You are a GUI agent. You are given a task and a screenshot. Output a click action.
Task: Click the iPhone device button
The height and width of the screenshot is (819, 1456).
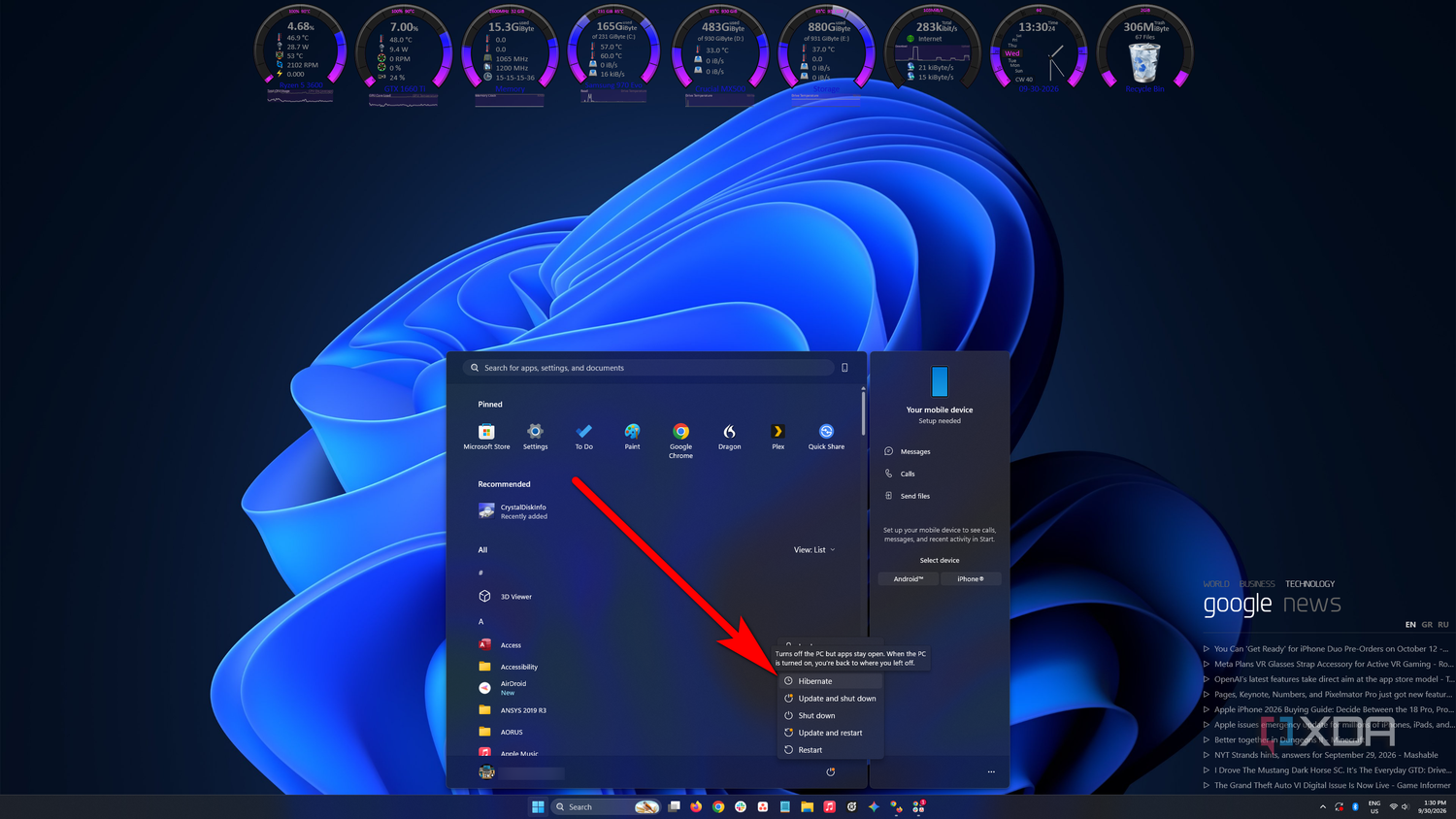[x=971, y=579]
